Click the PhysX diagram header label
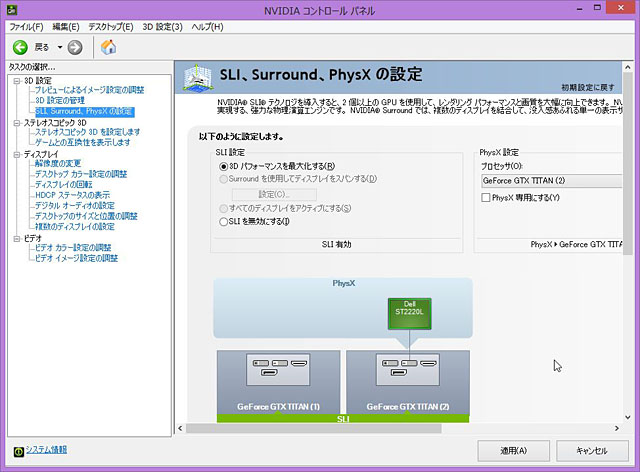Screen dimensions: 640x472 tap(344, 283)
